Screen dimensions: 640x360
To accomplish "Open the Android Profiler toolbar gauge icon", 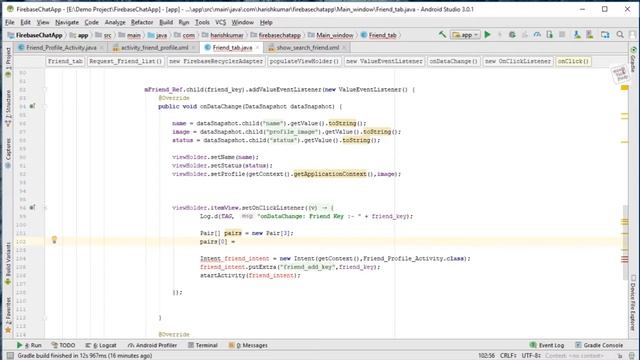I will 537,35.
